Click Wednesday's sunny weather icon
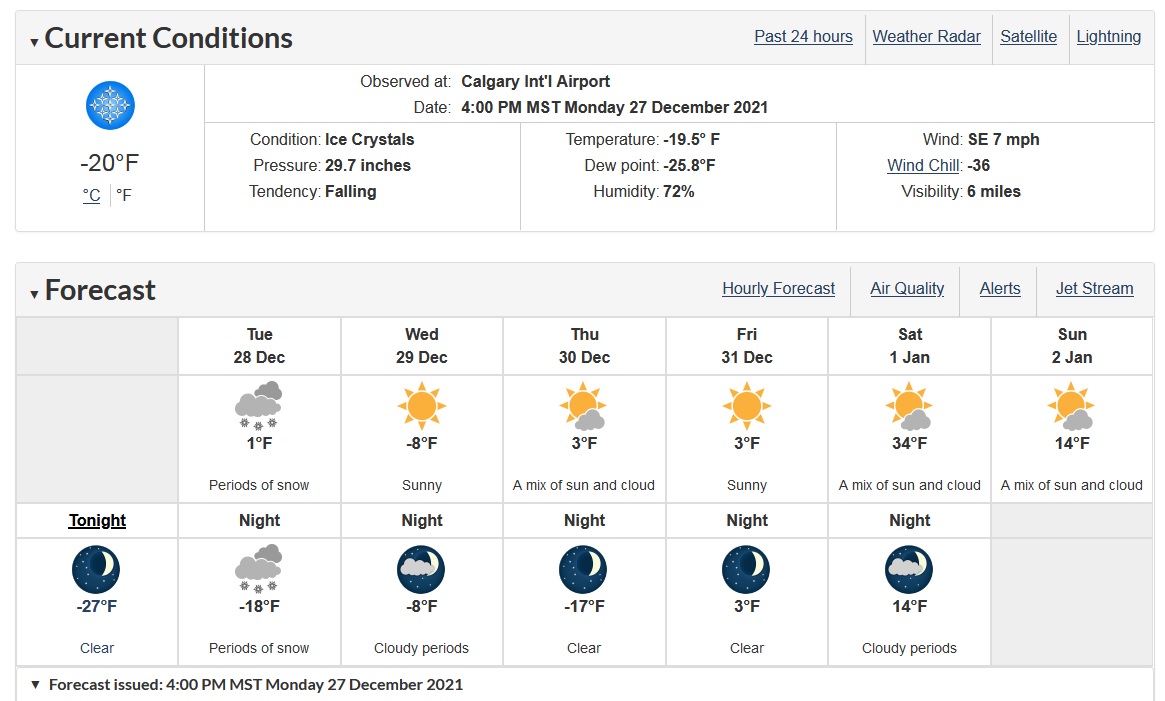The height and width of the screenshot is (701, 1165). click(421, 406)
